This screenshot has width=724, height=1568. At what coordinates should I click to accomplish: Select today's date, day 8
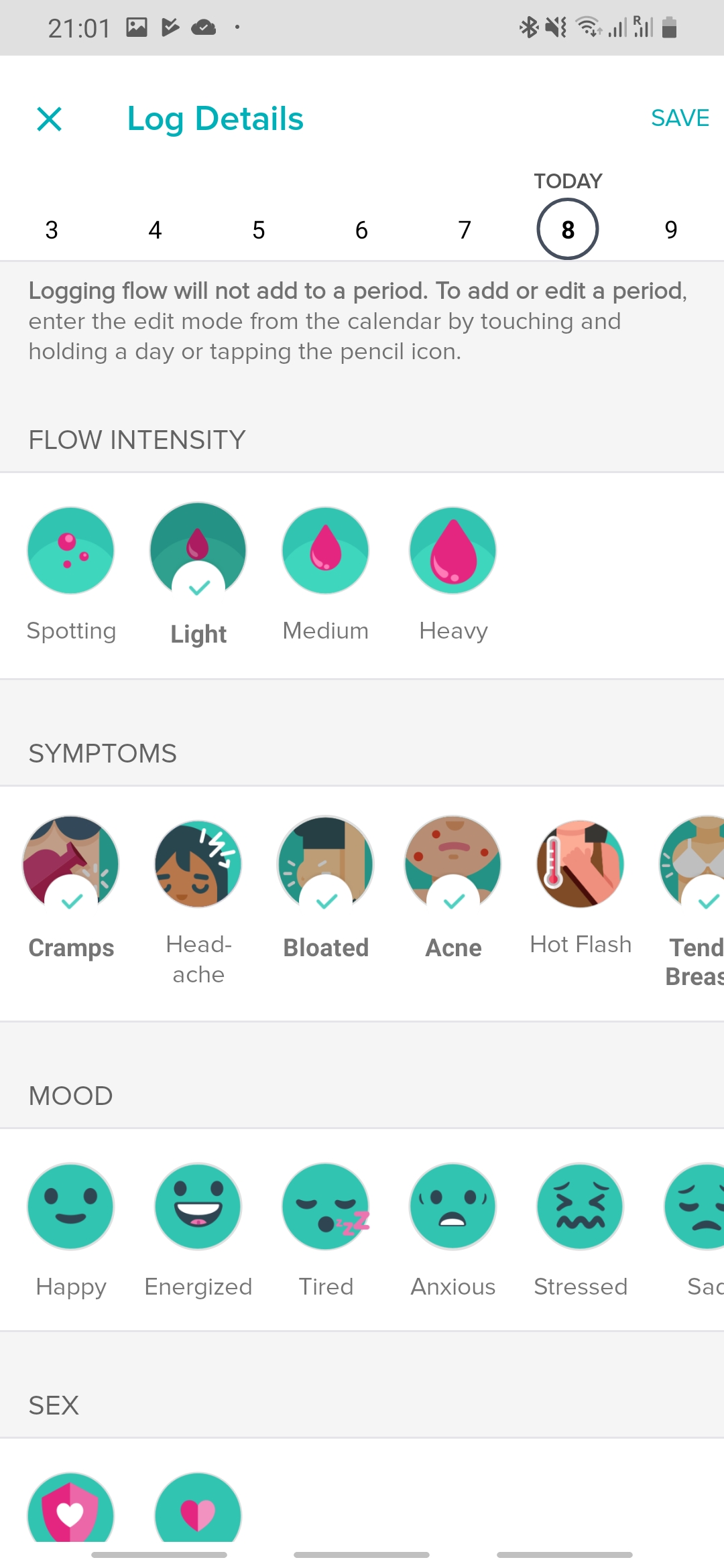568,230
